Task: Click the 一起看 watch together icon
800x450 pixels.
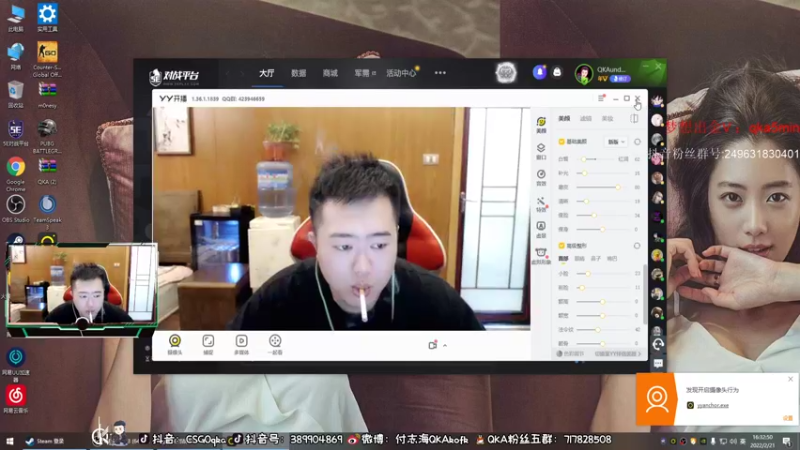Action: click(275, 344)
